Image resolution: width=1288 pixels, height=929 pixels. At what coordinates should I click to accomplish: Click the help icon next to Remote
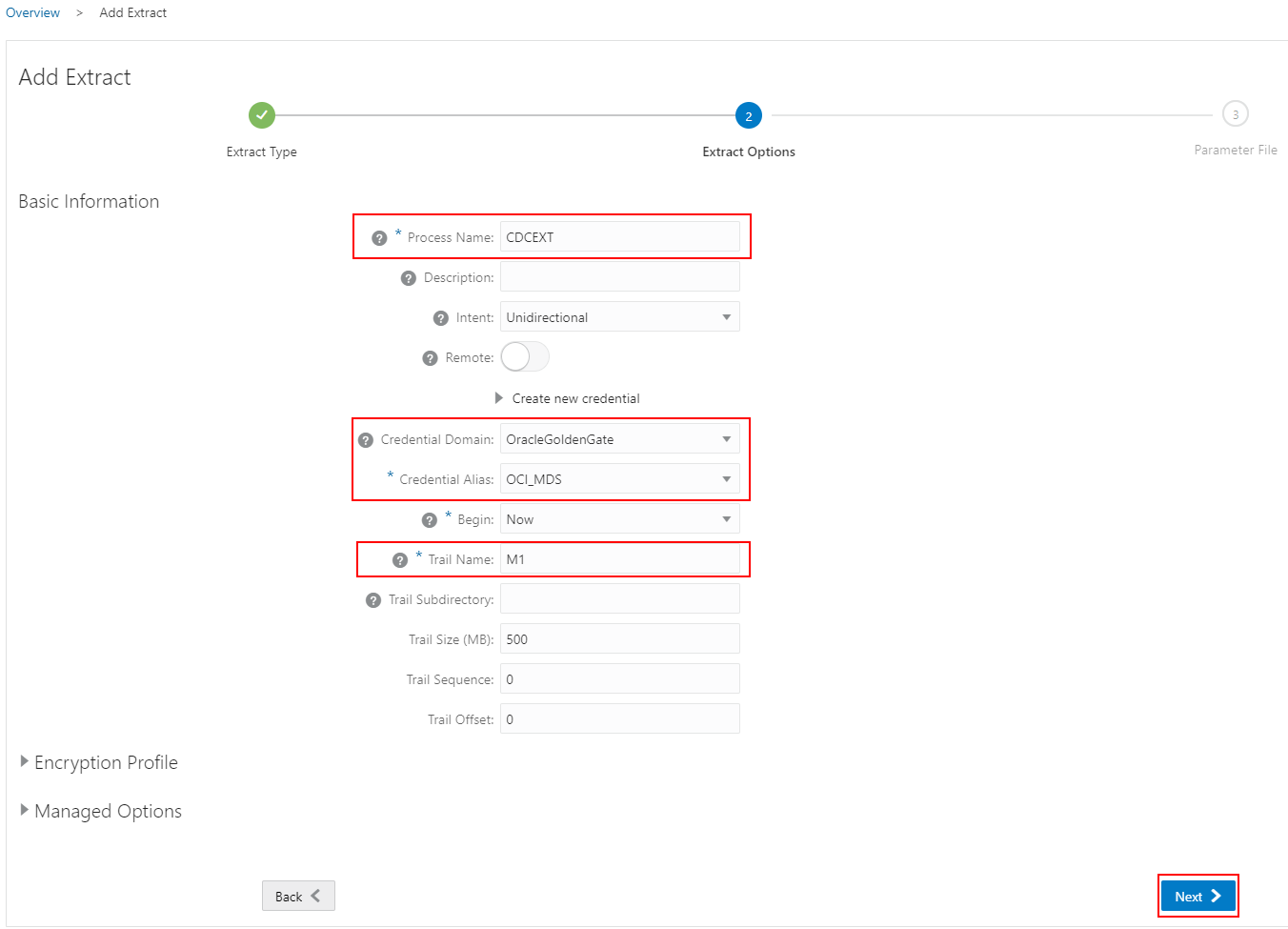(430, 358)
